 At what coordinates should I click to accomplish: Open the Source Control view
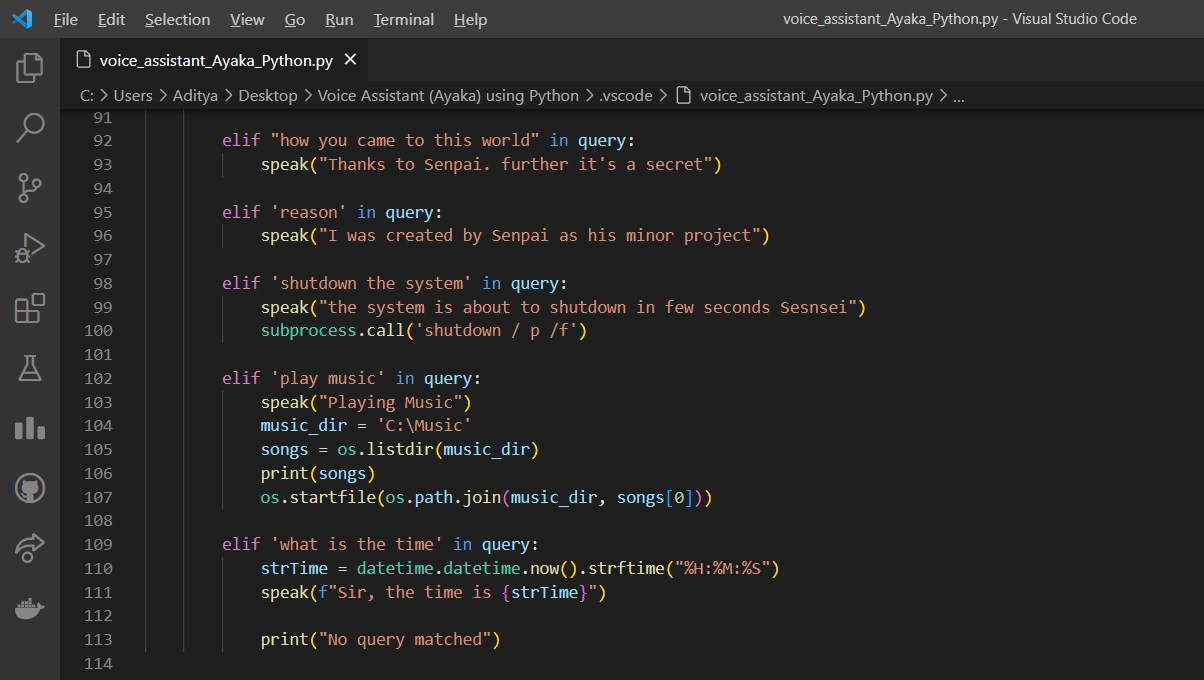30,187
